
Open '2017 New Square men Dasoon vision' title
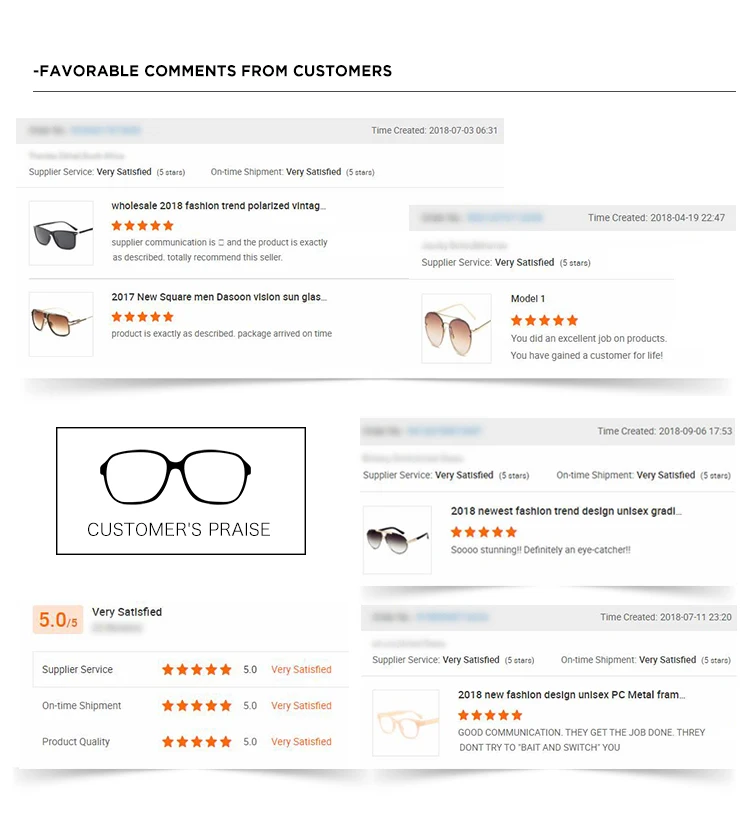coord(219,297)
